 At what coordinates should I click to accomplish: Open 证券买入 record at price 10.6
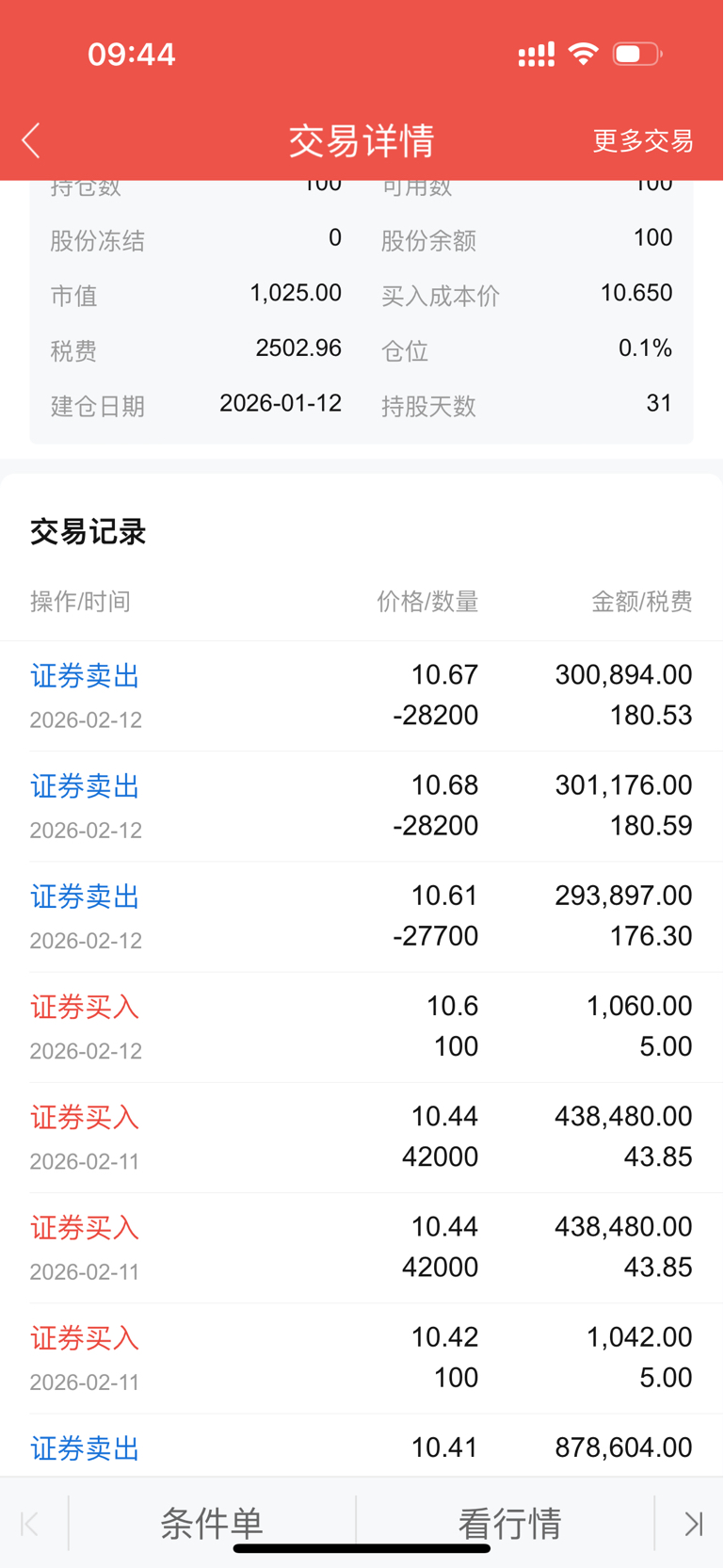362,1026
